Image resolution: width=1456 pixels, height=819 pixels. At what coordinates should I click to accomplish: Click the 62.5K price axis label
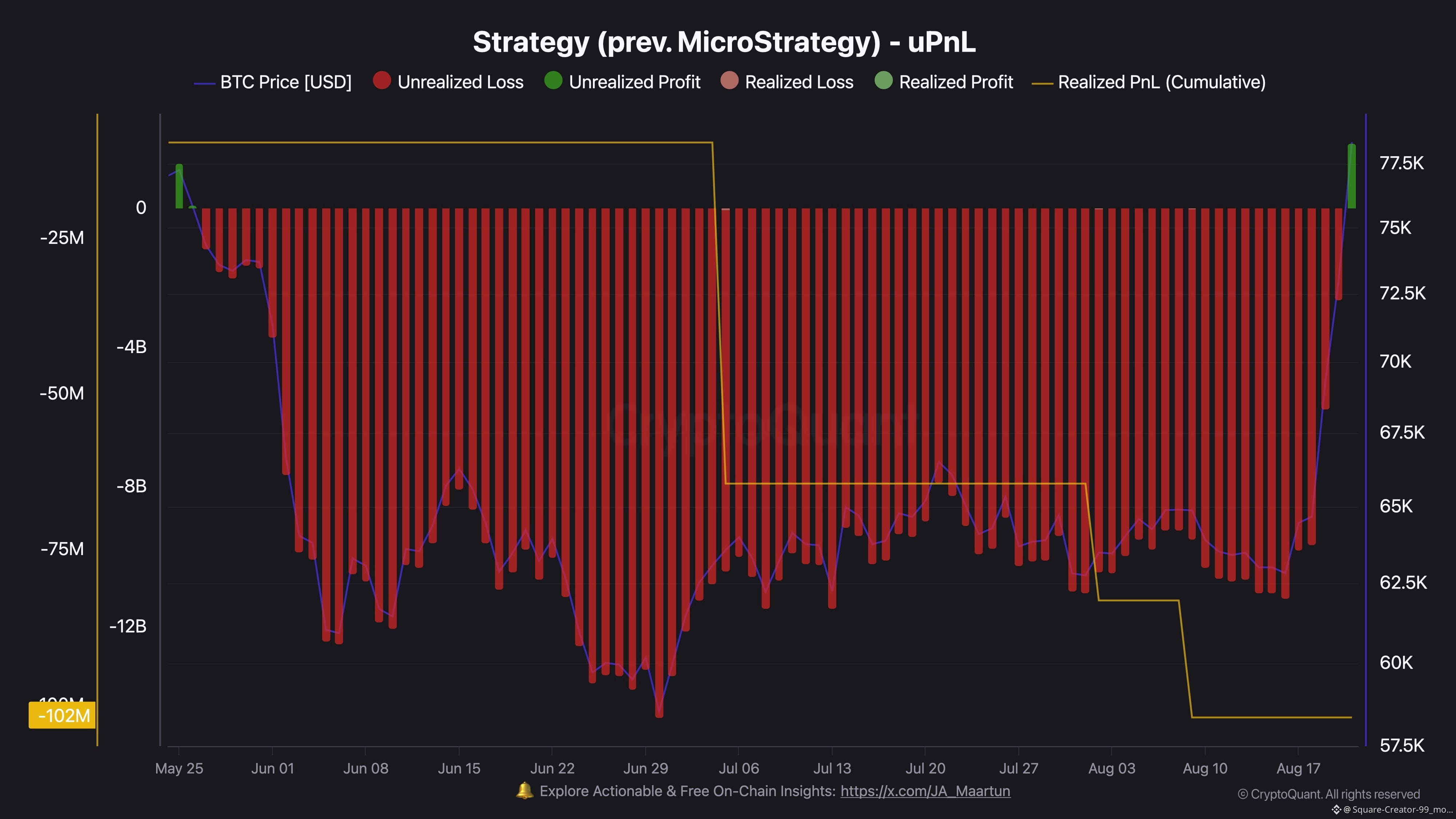click(x=1404, y=582)
